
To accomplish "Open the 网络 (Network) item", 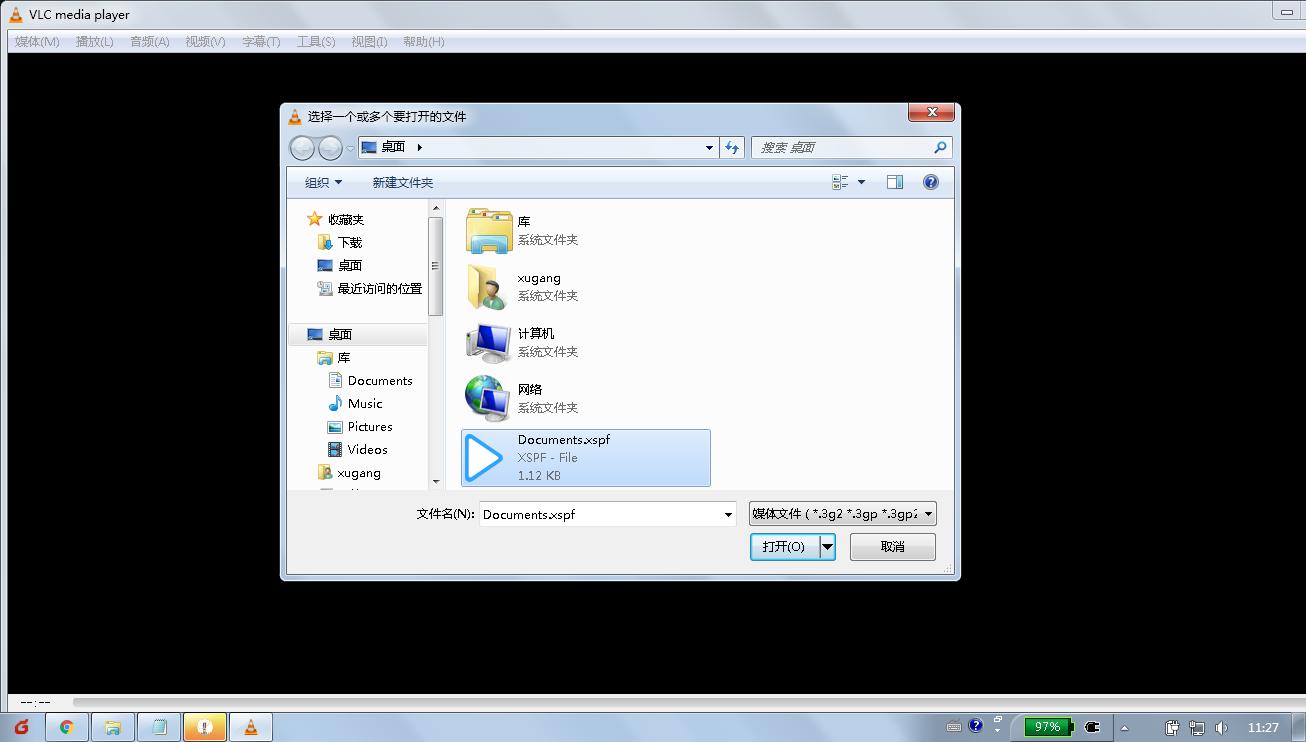I will tap(488, 399).
